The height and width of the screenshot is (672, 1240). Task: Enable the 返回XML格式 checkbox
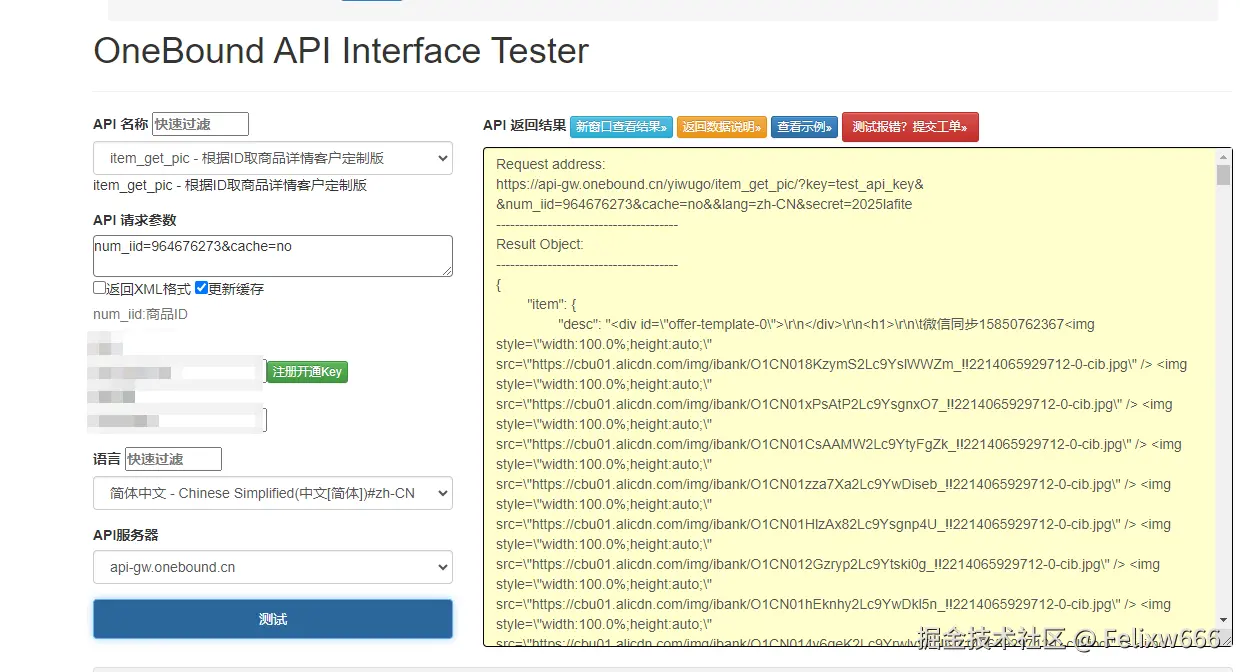coord(100,288)
